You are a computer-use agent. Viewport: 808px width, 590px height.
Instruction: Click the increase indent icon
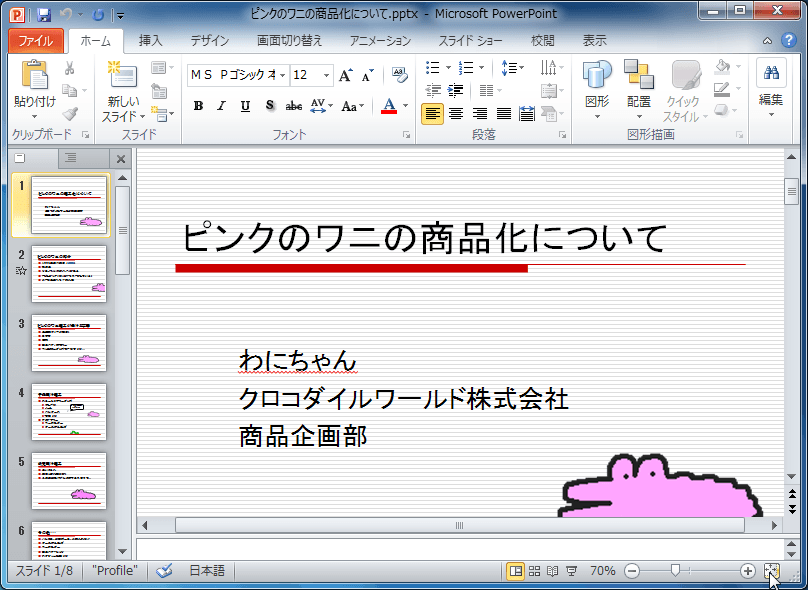click(x=456, y=91)
